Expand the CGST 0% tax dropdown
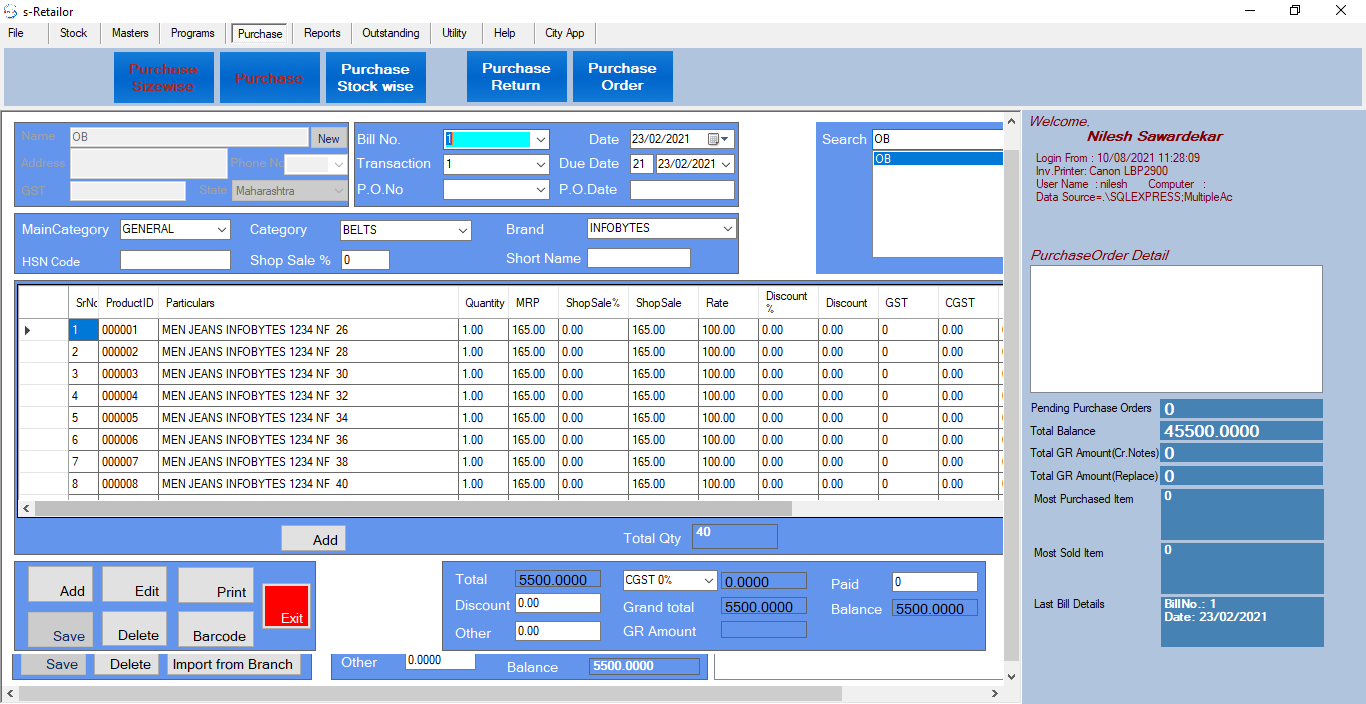Viewport: 1366px width, 704px height. [709, 580]
